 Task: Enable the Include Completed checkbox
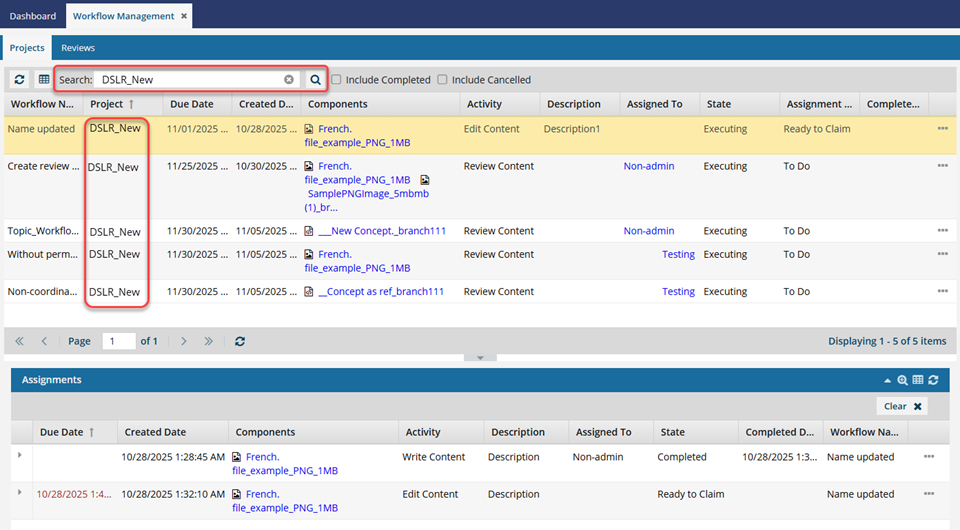[337, 80]
